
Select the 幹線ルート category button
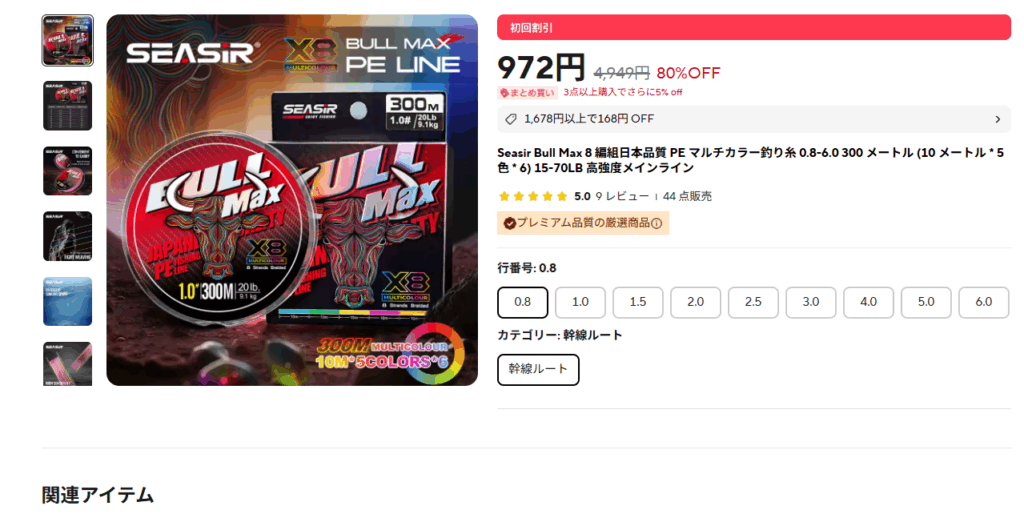[538, 370]
